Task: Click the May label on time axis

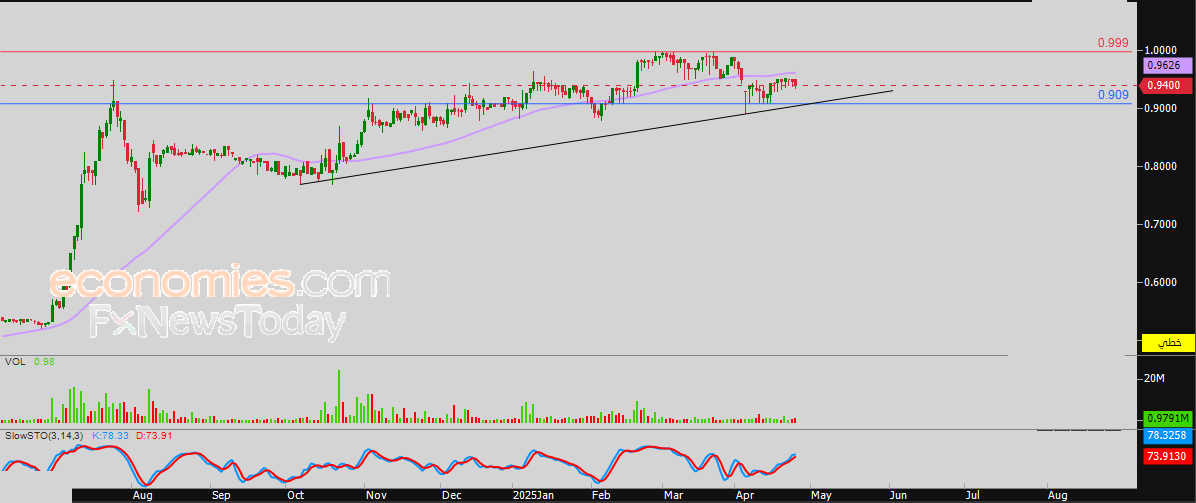Action: (820, 495)
